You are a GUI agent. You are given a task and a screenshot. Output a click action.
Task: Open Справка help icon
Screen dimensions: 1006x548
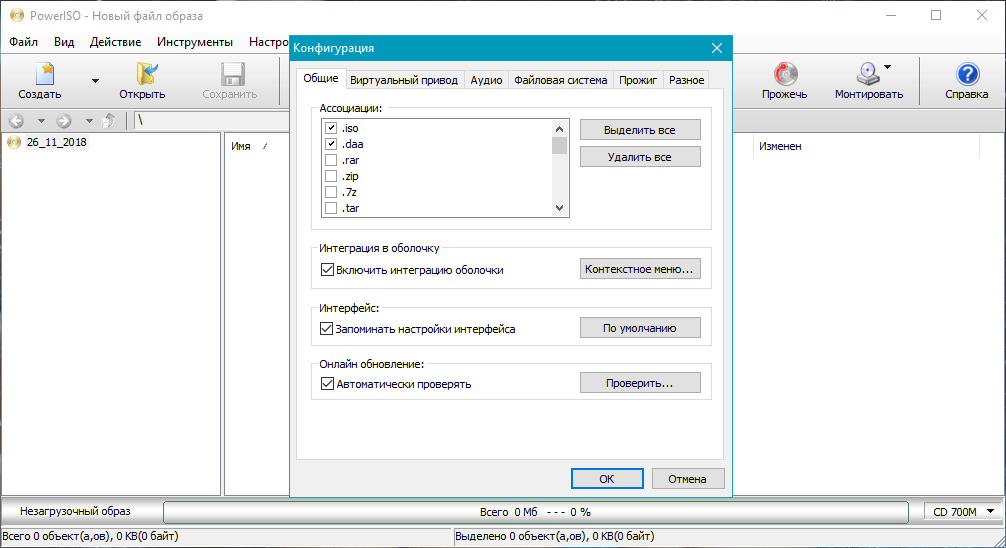967,75
